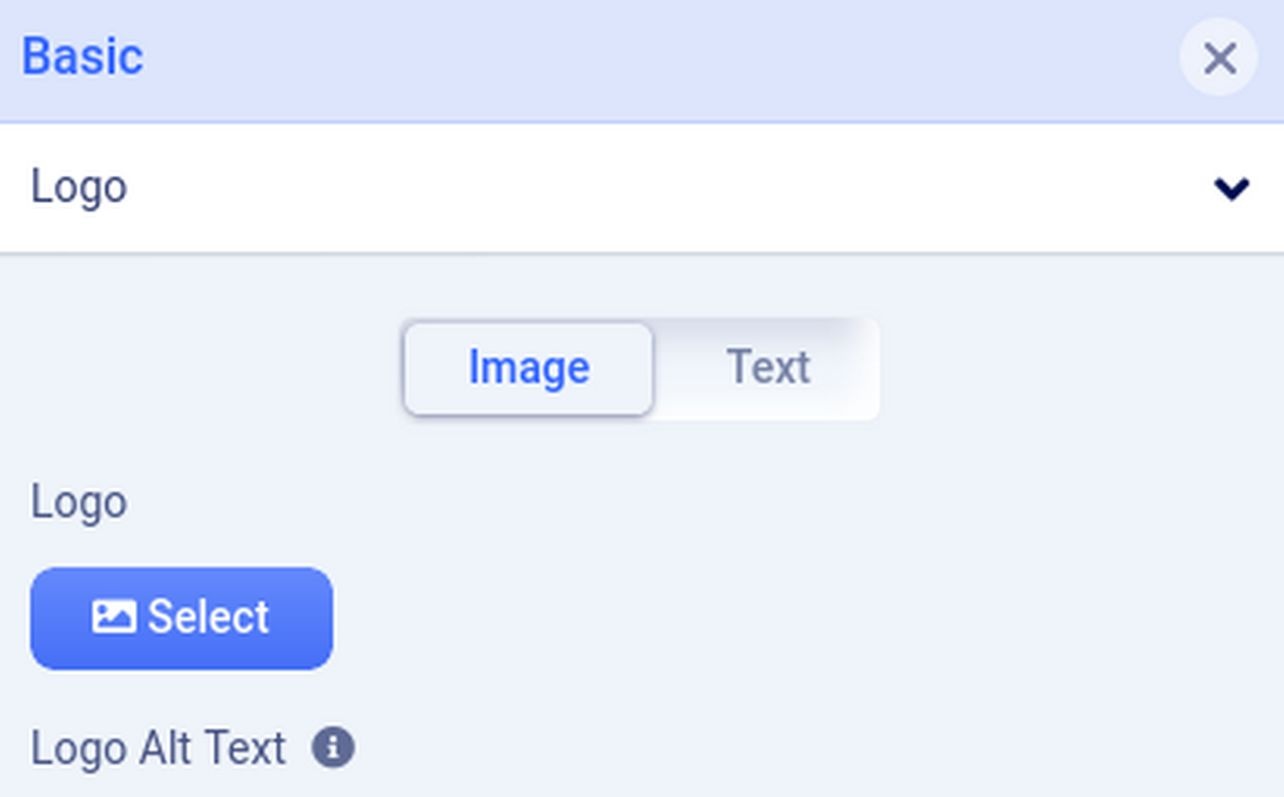Viewport: 1284px width, 797px height.
Task: Choose the Text option for logo
Action: (767, 368)
